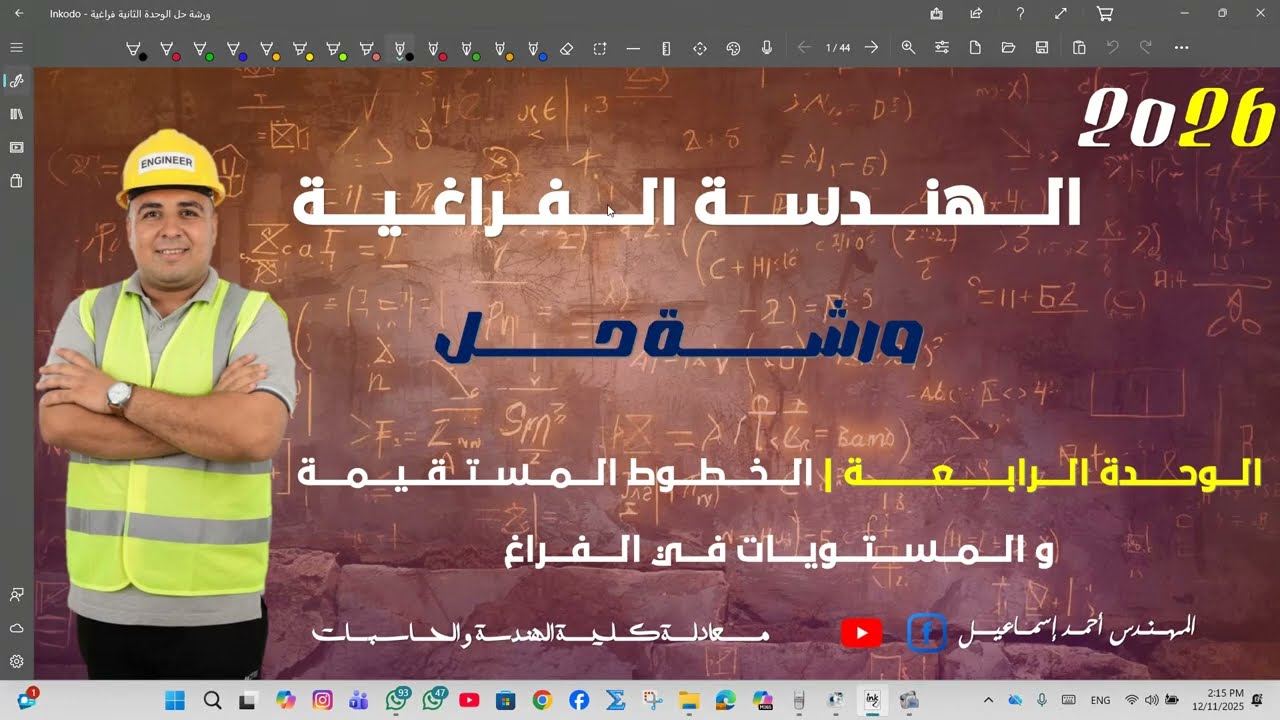Open cloud sync in sidebar
Image resolution: width=1280 pixels, height=720 pixels.
pyautogui.click(x=16, y=628)
